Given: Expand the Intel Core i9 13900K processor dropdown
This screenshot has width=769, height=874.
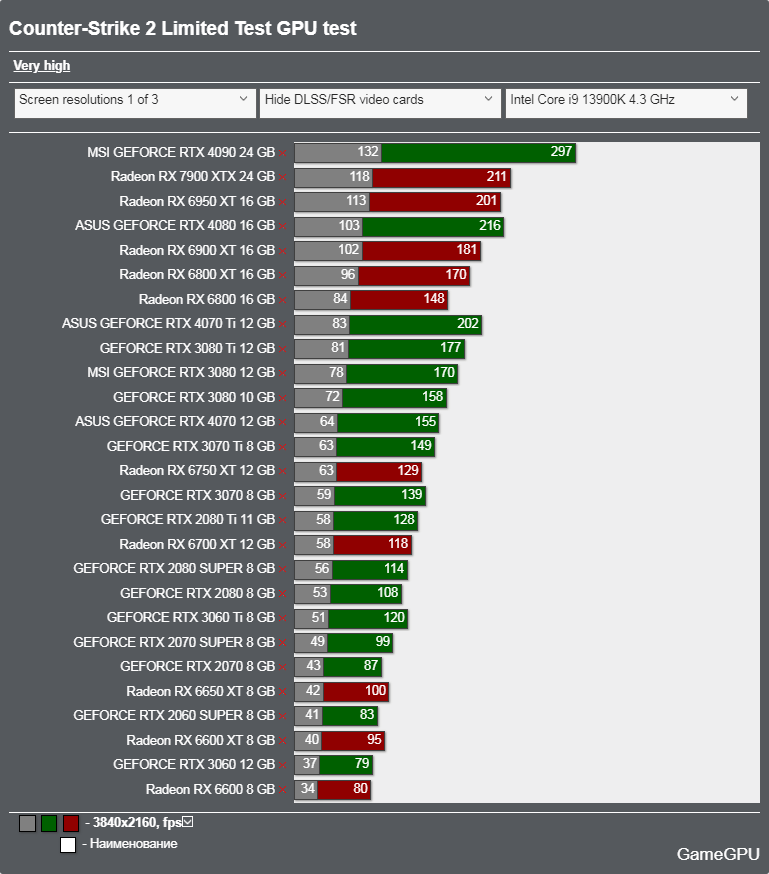Looking at the screenshot, I should [626, 103].
